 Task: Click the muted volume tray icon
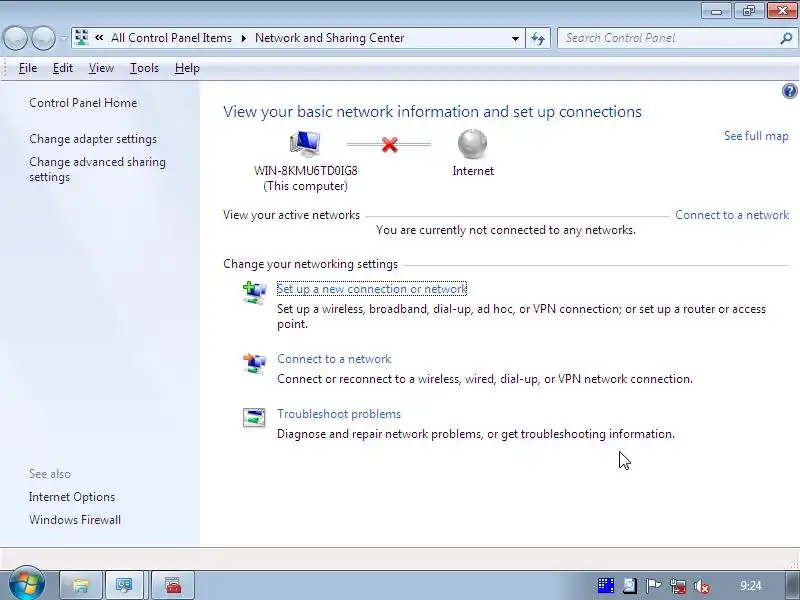[x=702, y=587]
